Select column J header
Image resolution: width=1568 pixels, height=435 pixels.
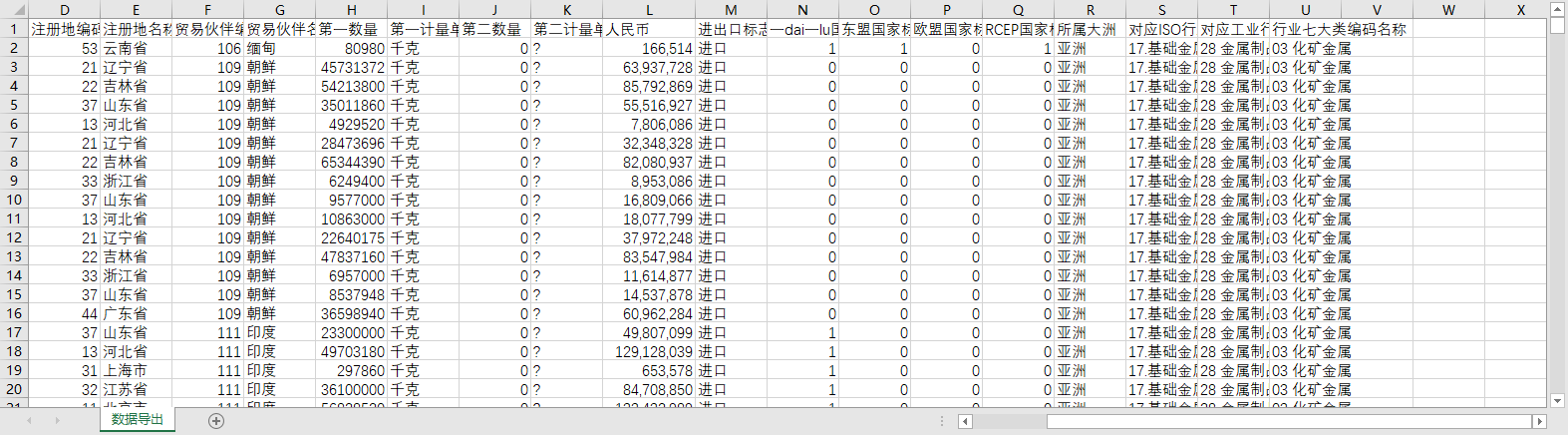pos(495,10)
